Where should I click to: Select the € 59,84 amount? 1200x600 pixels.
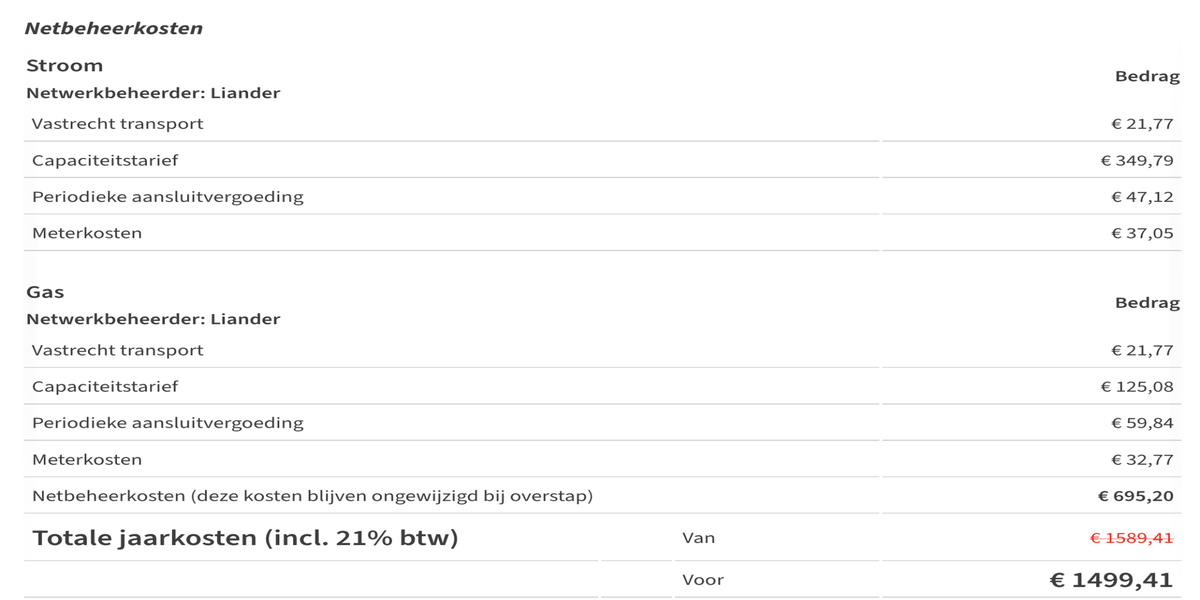[x=1142, y=423]
